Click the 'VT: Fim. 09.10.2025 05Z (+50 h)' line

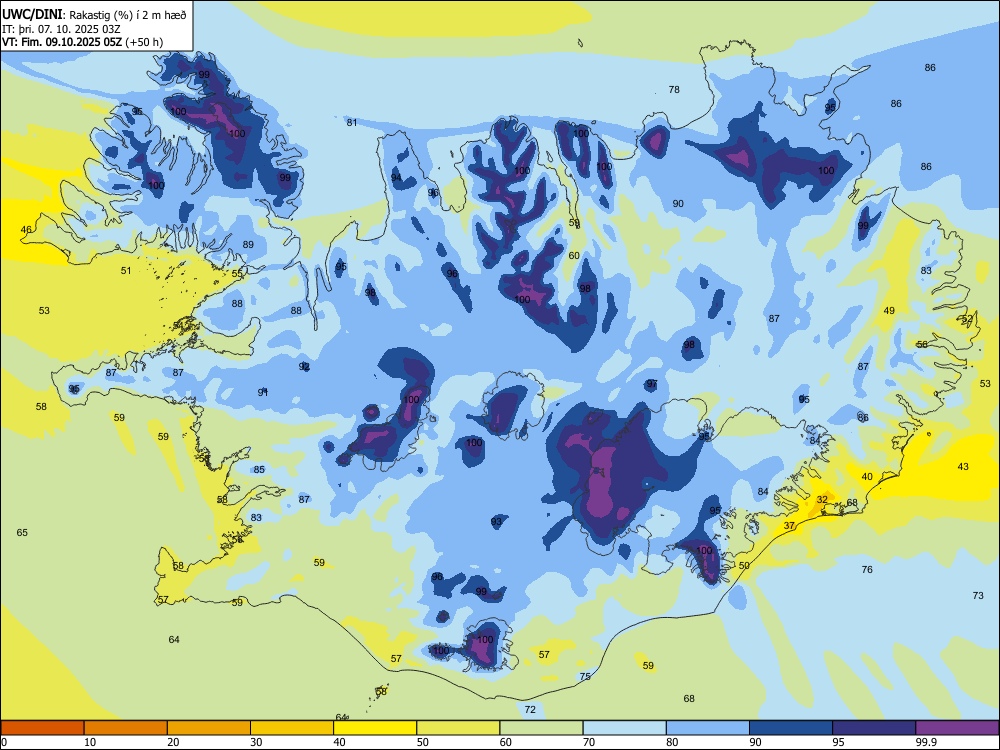coord(82,42)
